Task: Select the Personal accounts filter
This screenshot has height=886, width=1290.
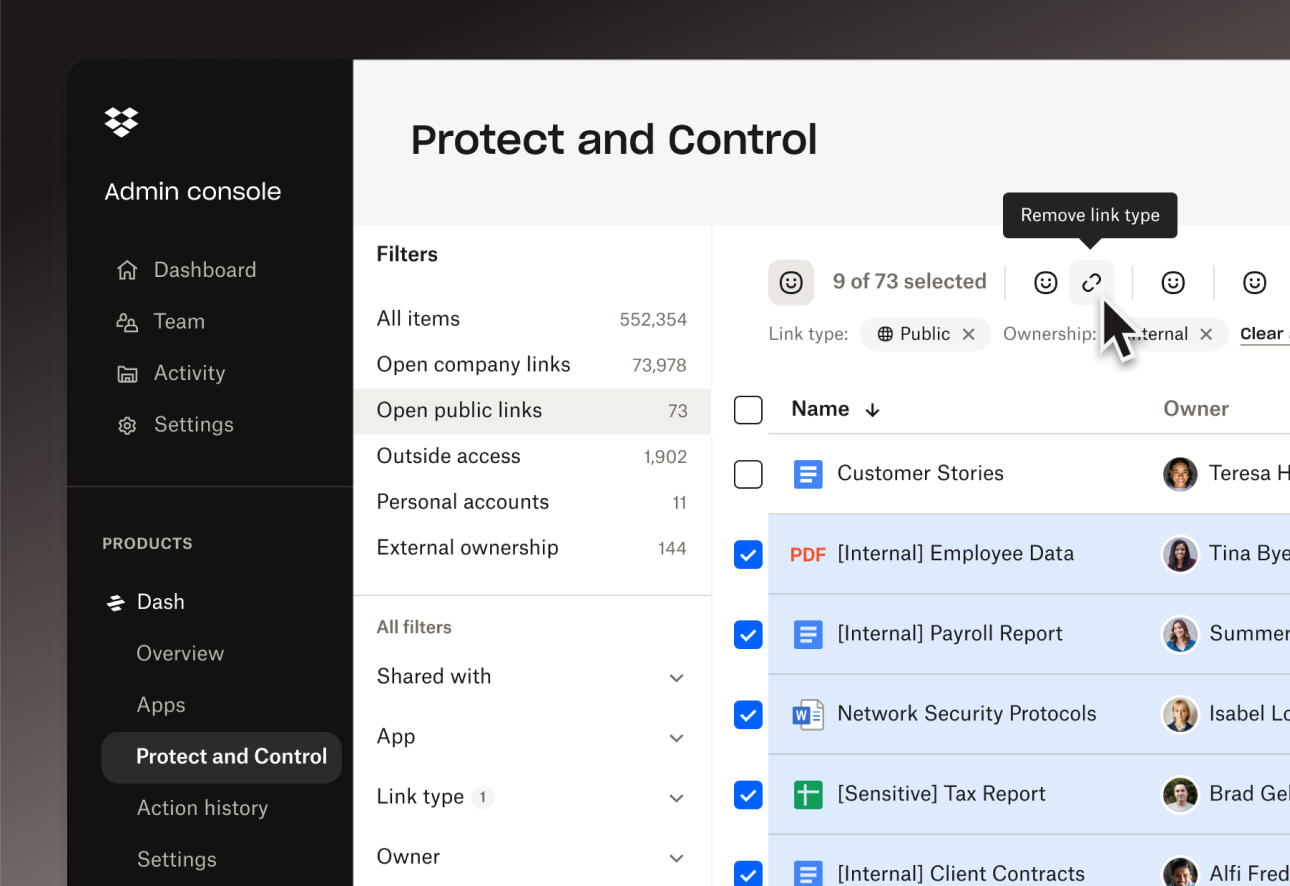Action: 531,503
